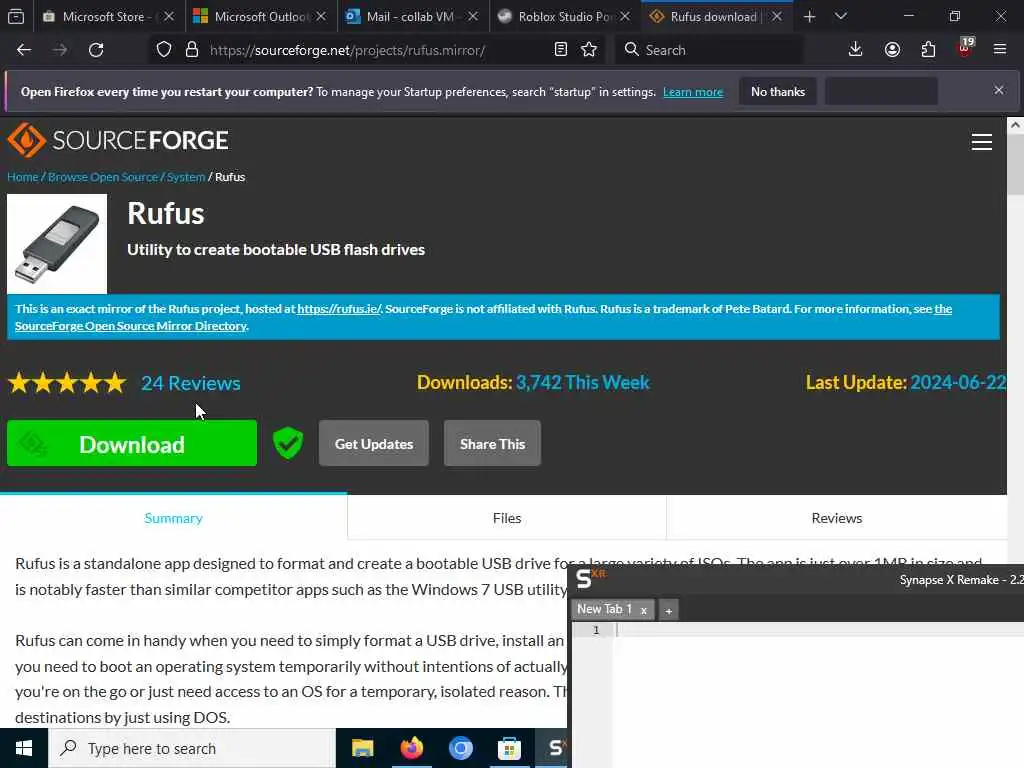Image resolution: width=1024 pixels, height=768 pixels.
Task: Open the Firefox application menu
Action: (x=1000, y=49)
